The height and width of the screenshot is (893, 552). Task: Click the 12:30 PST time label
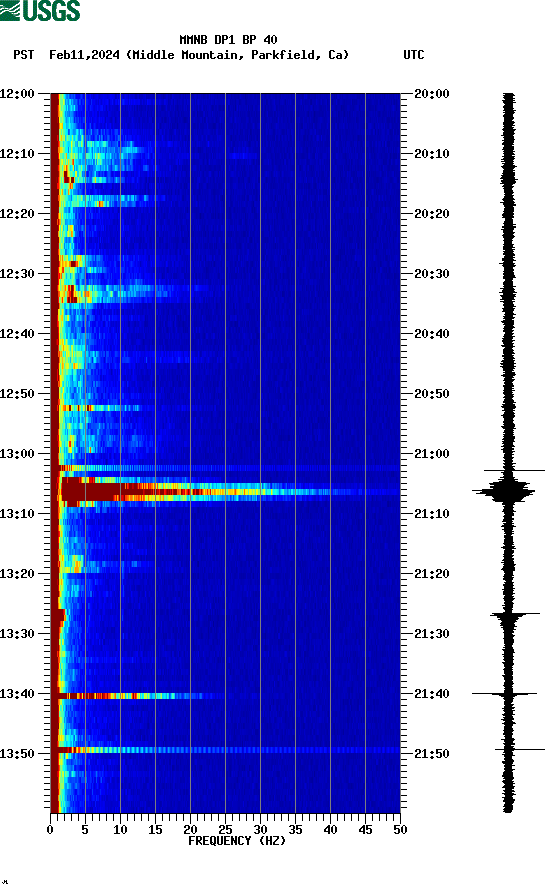pyautogui.click(x=17, y=273)
